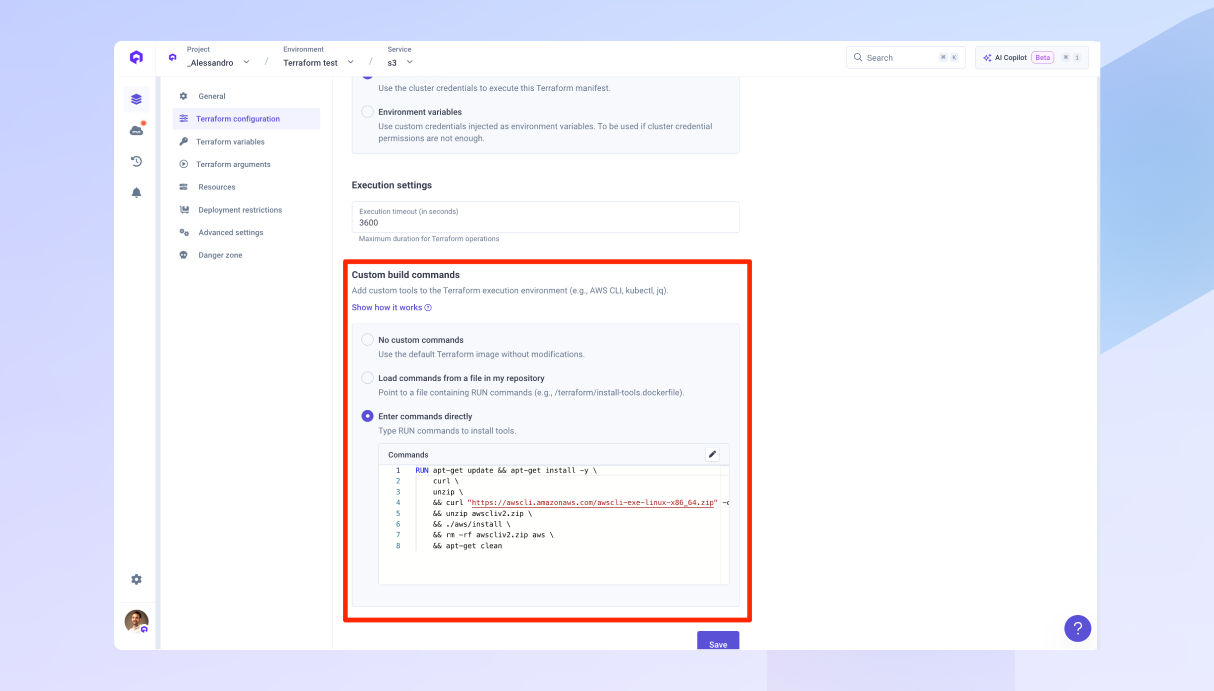This screenshot has height=691, width=1214.
Task: Open Deployment restrictions settings item
Action: pyautogui.click(x=246, y=210)
